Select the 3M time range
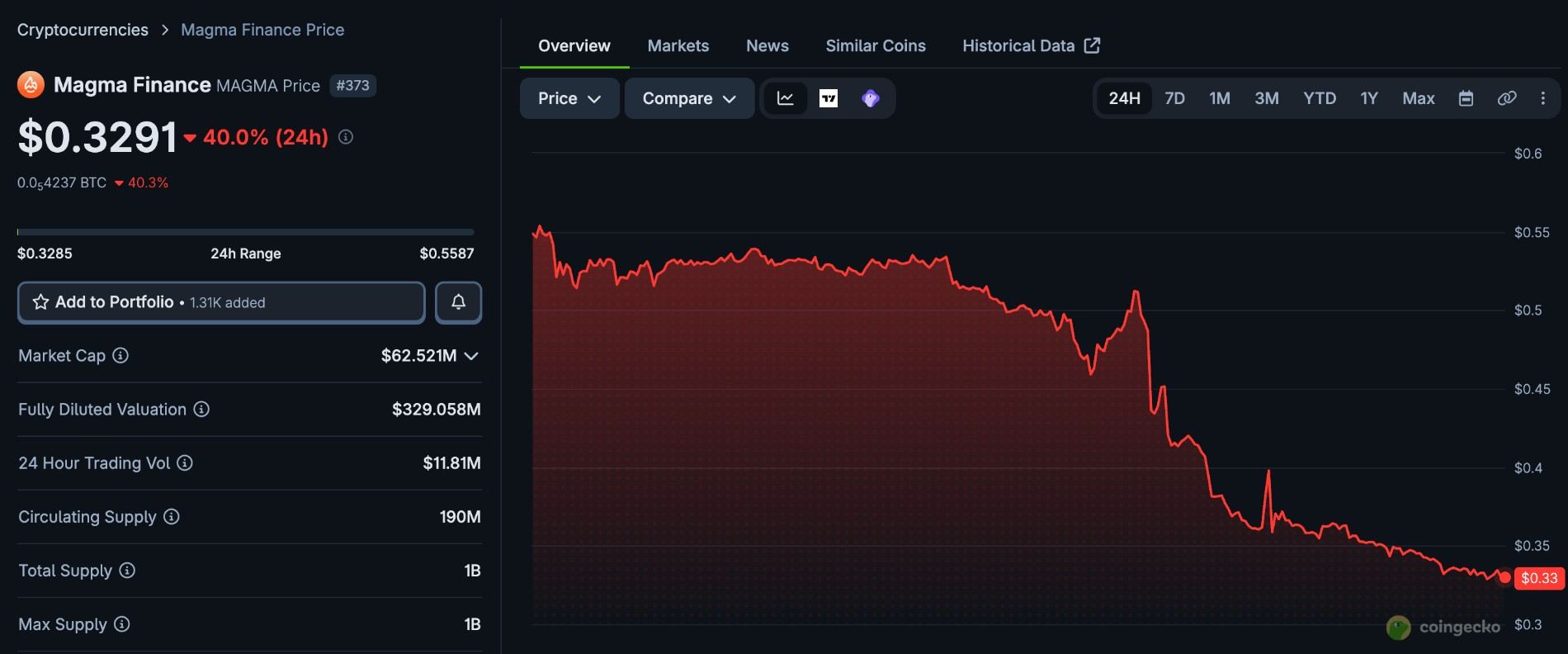Viewport: 1568px width, 654px height. 1267,98
